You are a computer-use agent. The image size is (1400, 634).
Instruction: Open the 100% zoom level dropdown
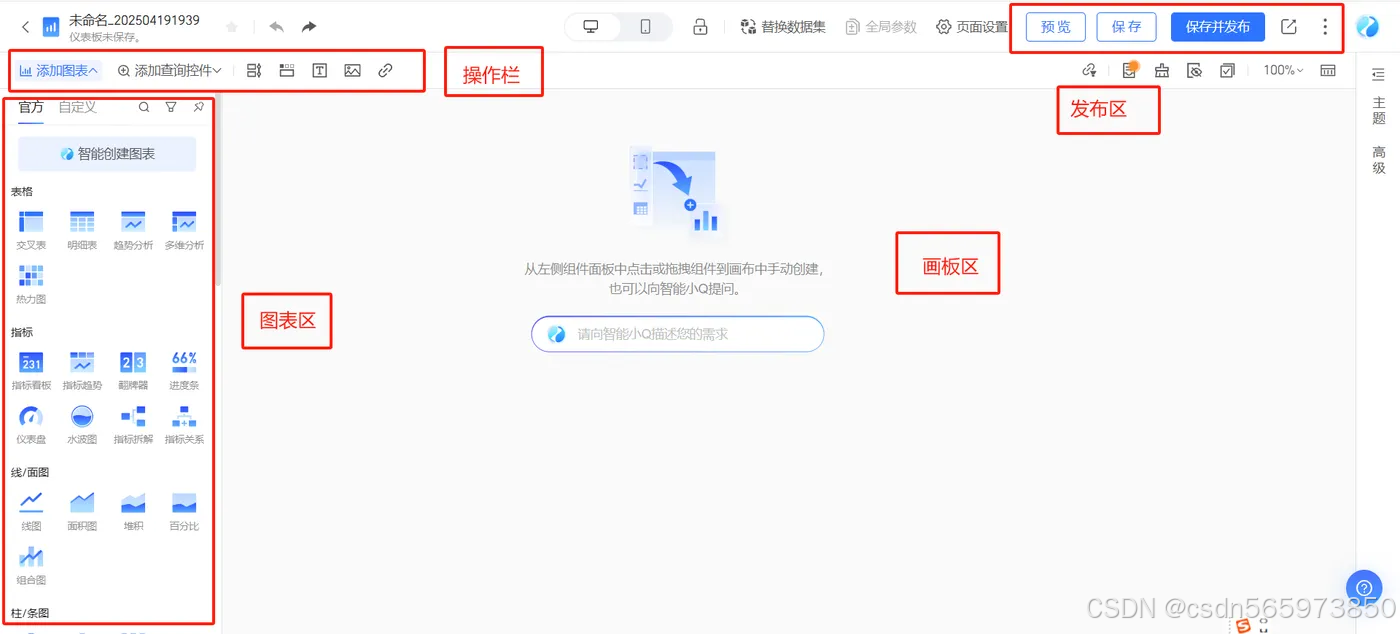click(x=1282, y=70)
